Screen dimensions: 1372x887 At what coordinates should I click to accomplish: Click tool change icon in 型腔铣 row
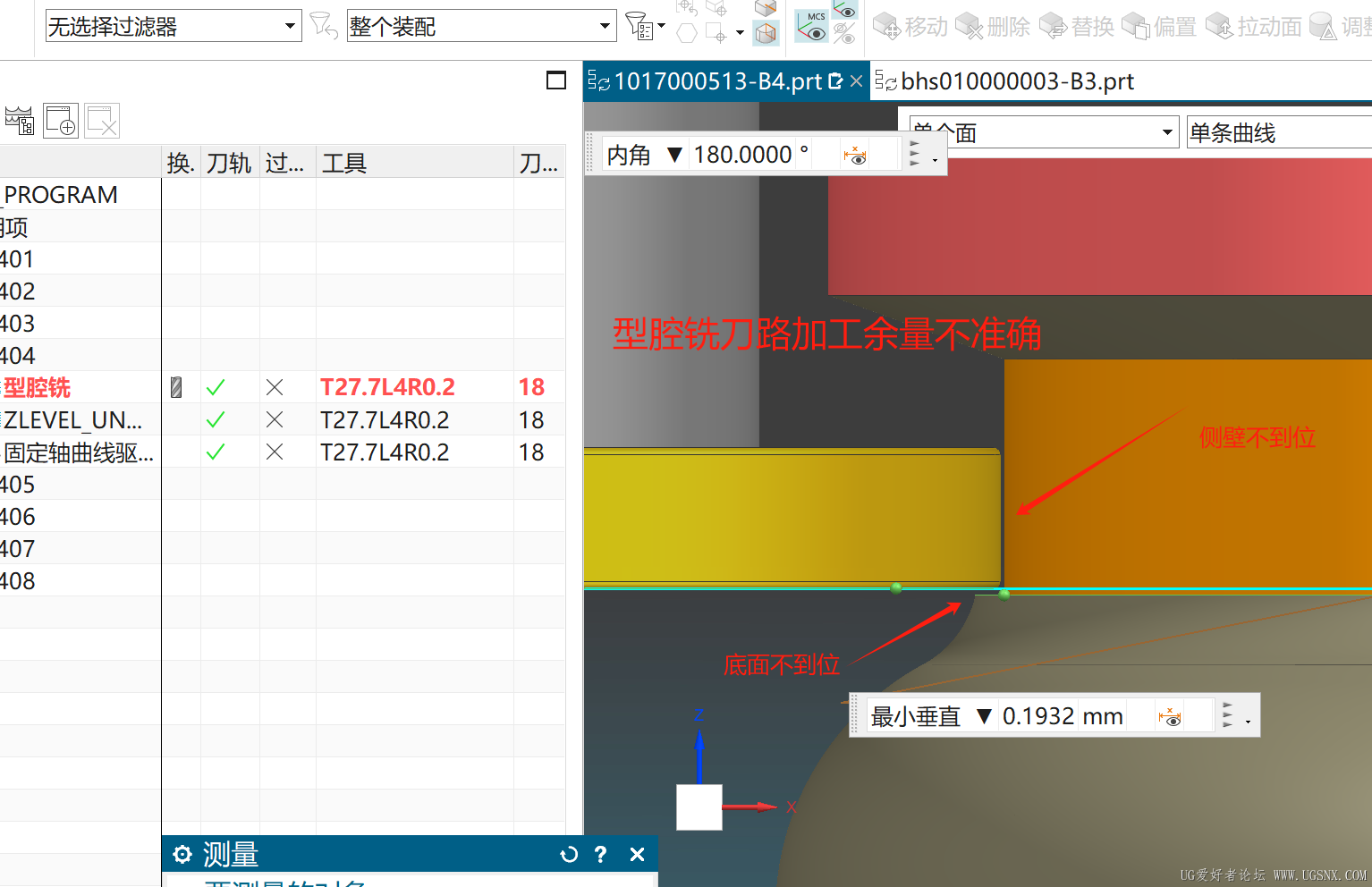coord(176,387)
